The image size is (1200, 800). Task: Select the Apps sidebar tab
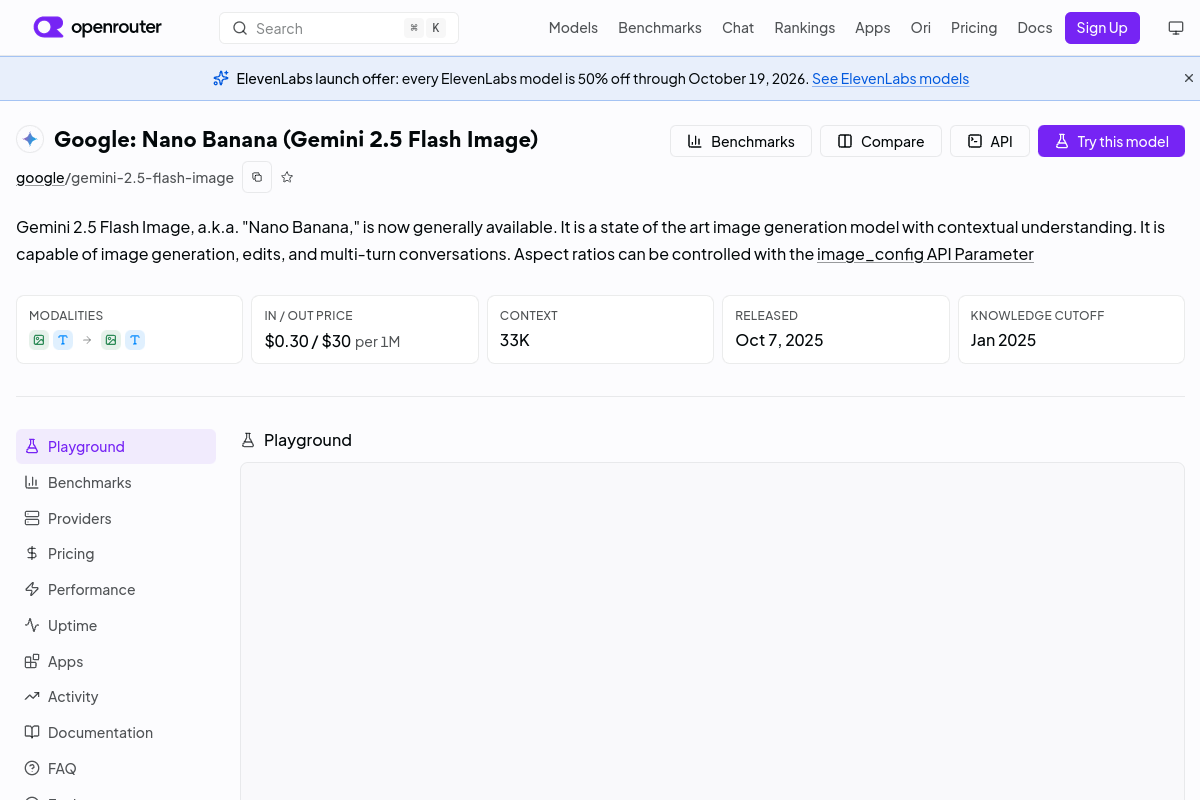[116, 661]
